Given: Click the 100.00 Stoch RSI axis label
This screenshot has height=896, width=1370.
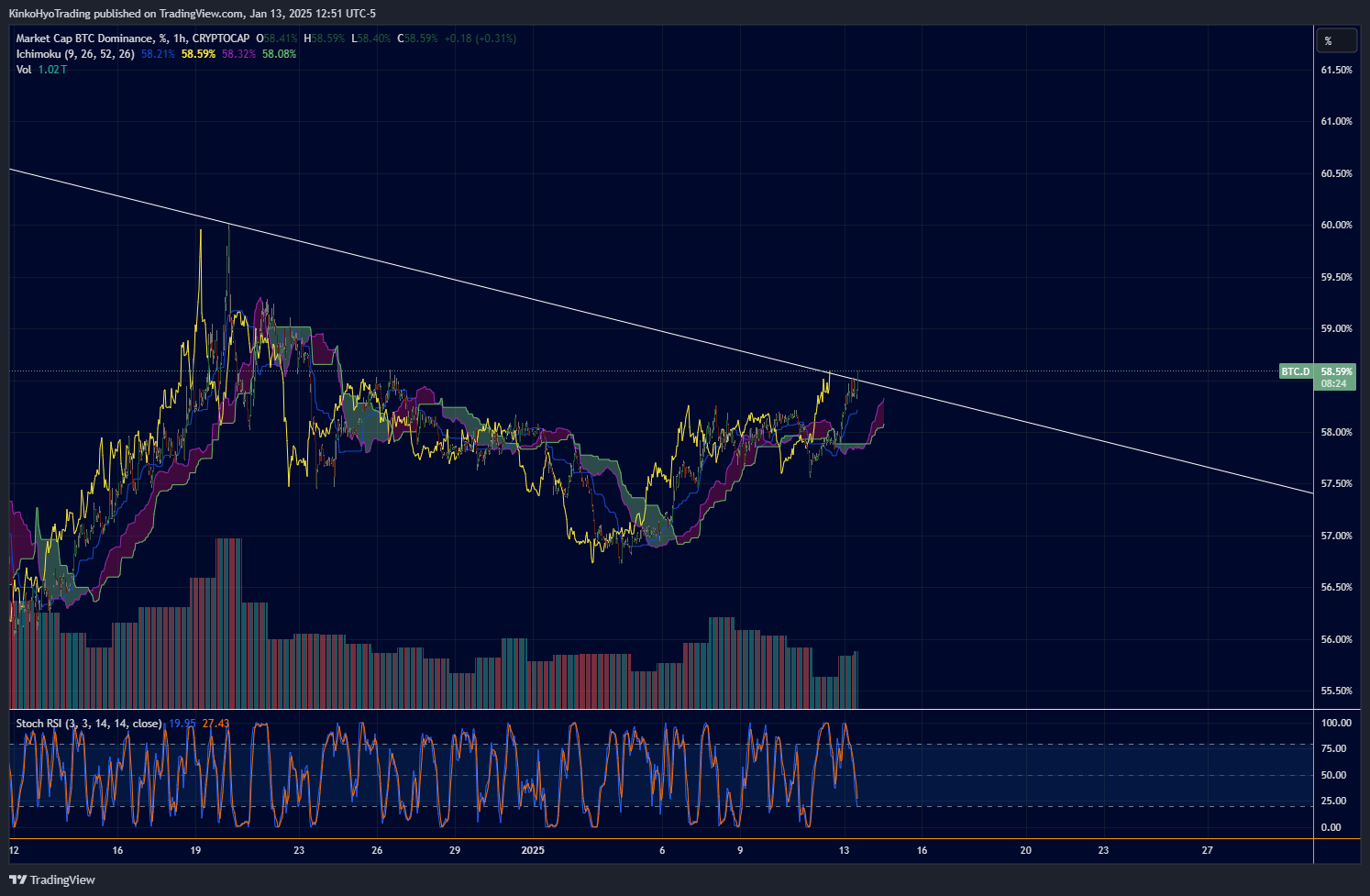Looking at the screenshot, I should 1336,723.
